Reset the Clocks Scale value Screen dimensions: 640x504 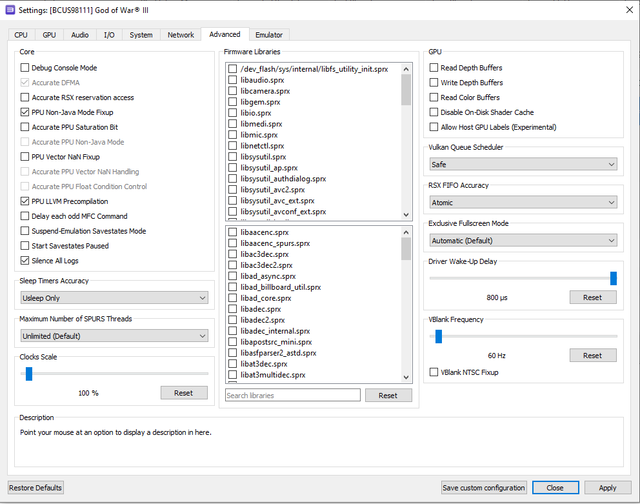pyautogui.click(x=184, y=393)
